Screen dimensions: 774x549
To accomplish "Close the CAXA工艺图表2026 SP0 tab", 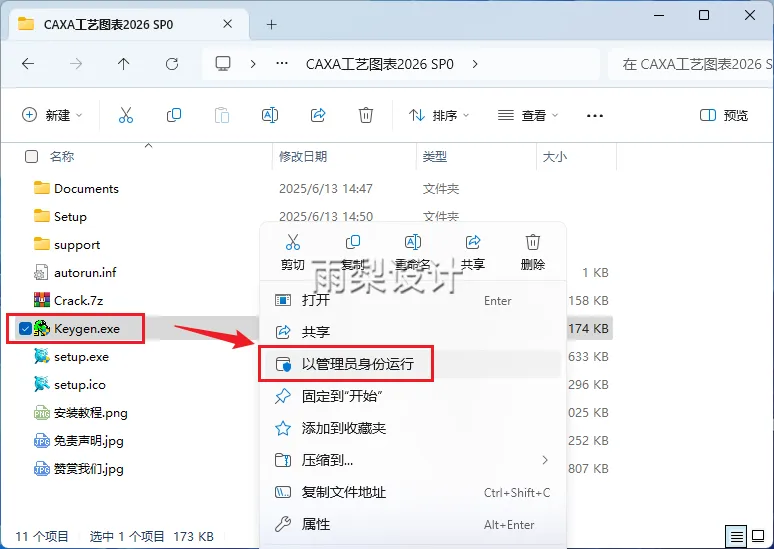I will coord(228,24).
